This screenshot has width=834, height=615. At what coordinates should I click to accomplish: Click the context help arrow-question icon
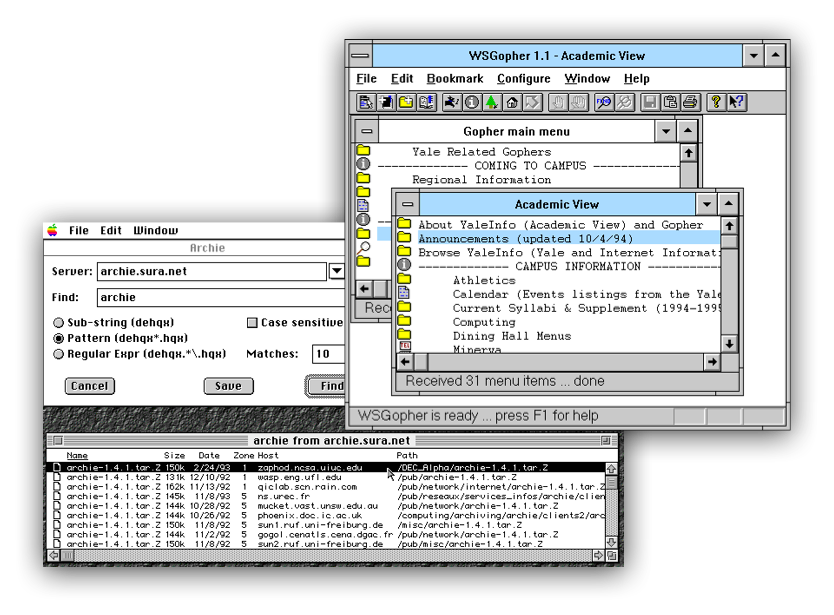point(736,102)
